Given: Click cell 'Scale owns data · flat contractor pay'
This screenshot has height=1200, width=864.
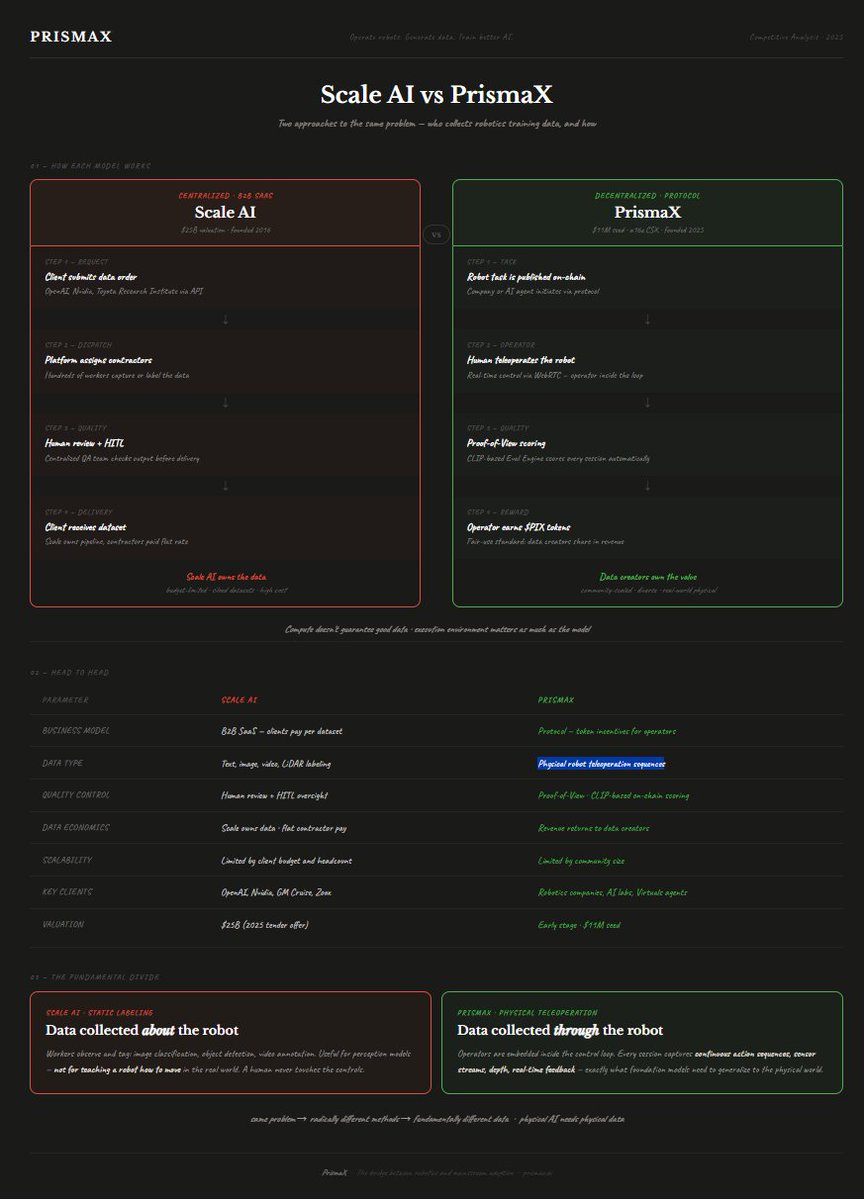Looking at the screenshot, I should tap(284, 828).
